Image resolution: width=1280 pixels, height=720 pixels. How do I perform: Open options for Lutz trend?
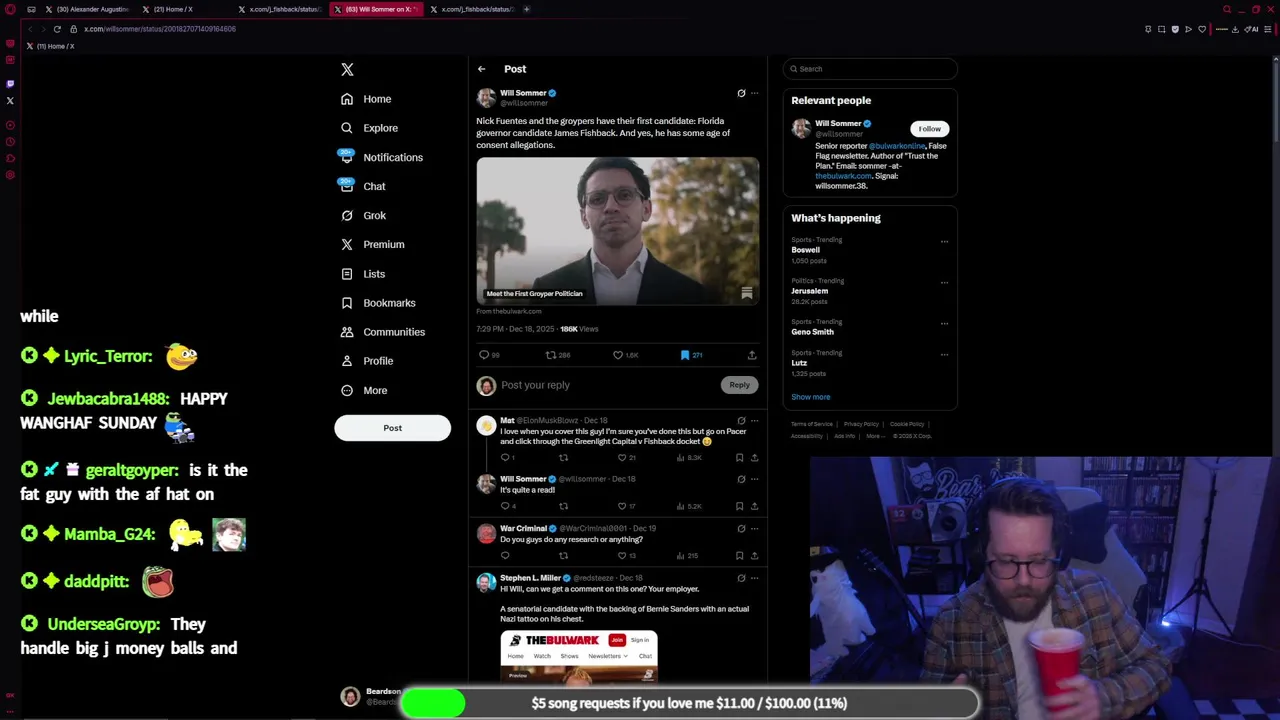pyautogui.click(x=944, y=354)
